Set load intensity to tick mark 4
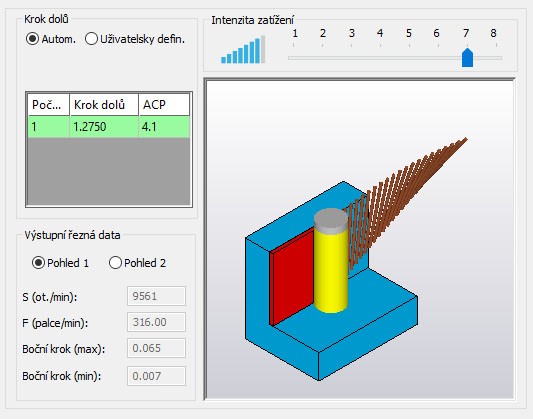The width and height of the screenshot is (533, 419). tap(380, 45)
